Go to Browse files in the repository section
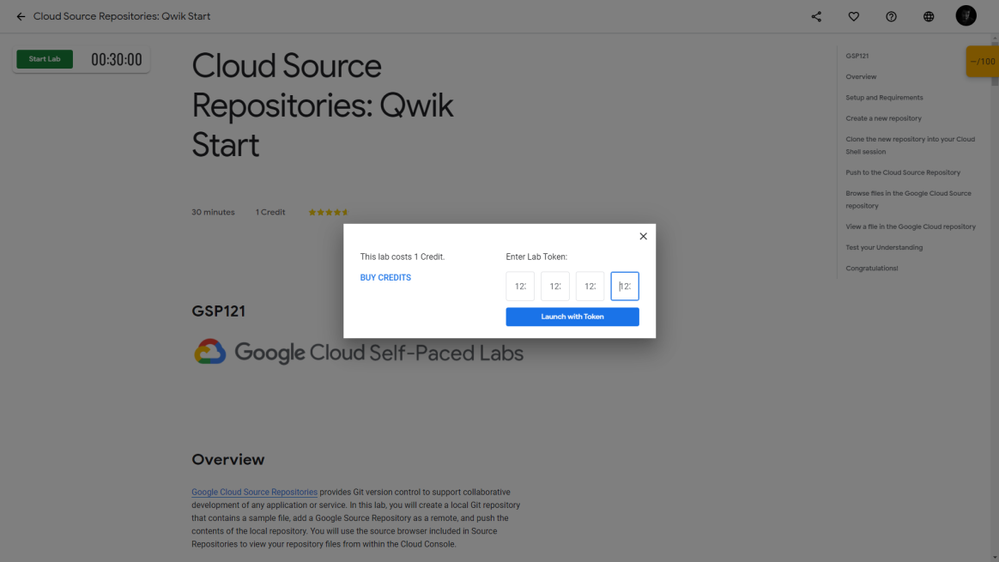This screenshot has height=562, width=999. [908, 199]
